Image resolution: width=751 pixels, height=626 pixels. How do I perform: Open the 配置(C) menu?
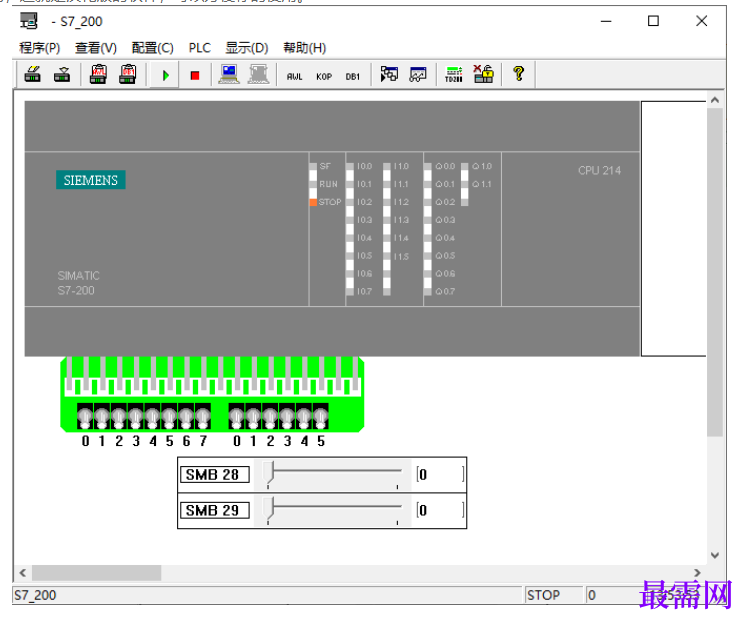click(152, 48)
